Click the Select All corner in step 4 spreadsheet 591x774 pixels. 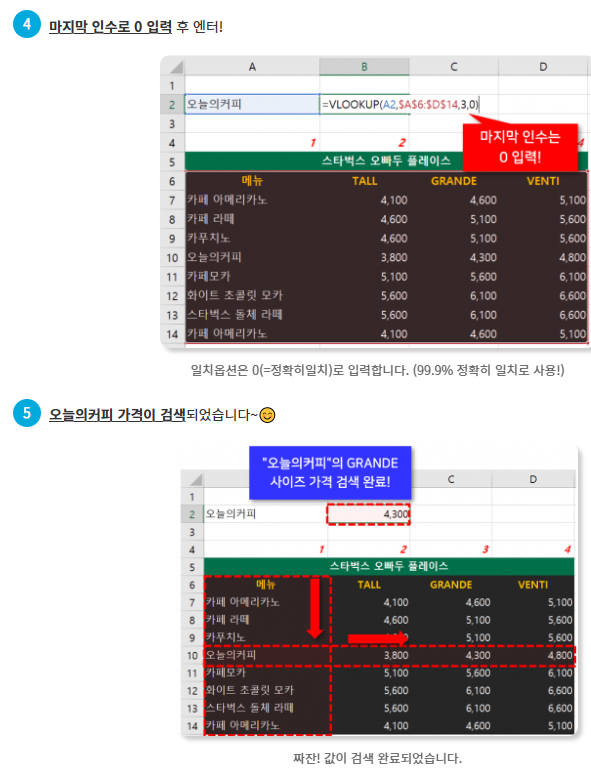172,66
